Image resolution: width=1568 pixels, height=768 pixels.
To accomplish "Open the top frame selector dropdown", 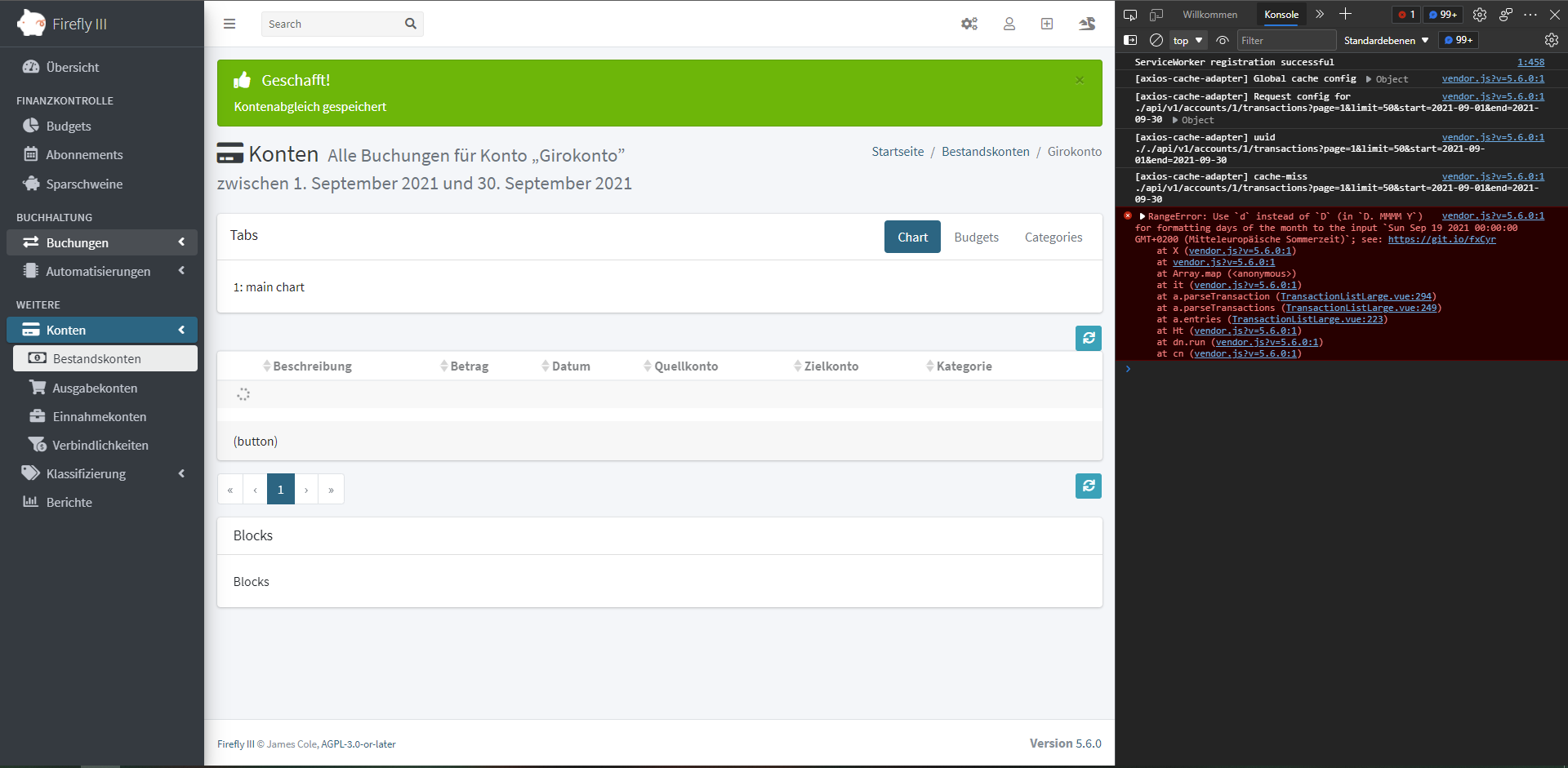I will pyautogui.click(x=1187, y=40).
